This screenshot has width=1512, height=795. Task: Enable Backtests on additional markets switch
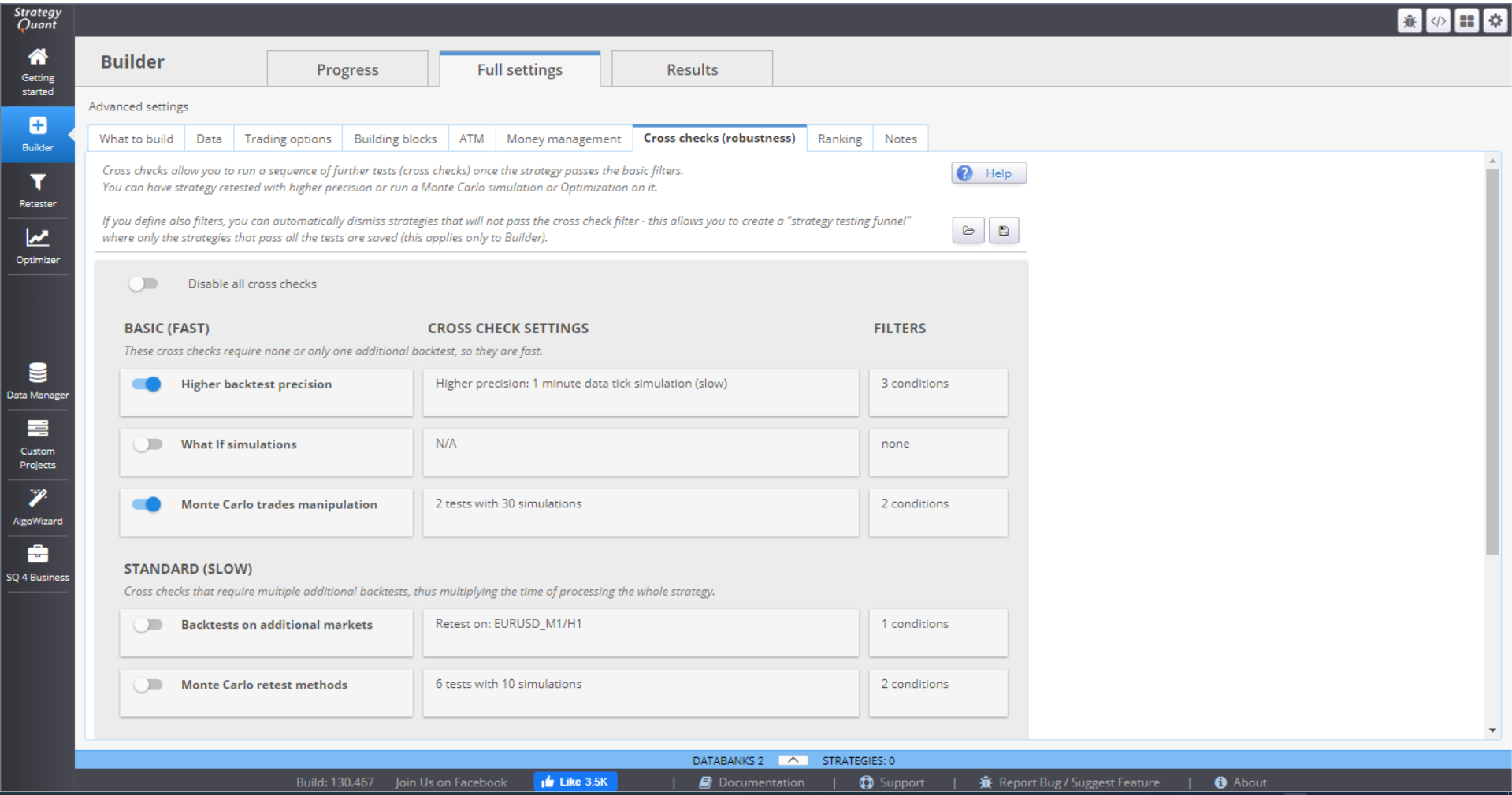[147, 625]
